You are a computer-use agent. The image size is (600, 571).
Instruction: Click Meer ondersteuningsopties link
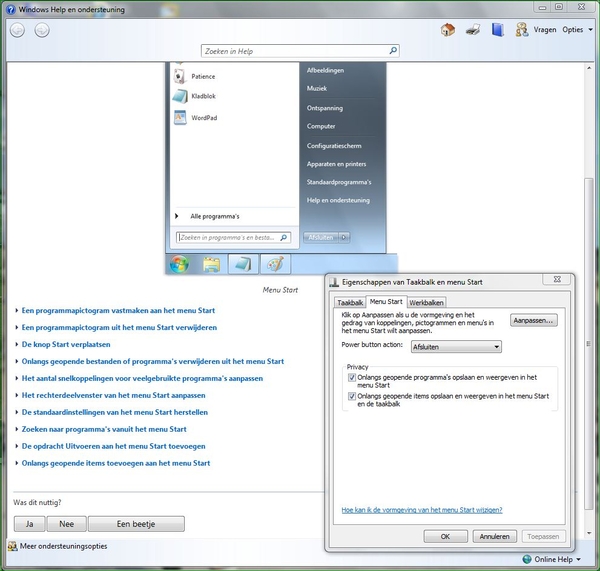pos(64,546)
